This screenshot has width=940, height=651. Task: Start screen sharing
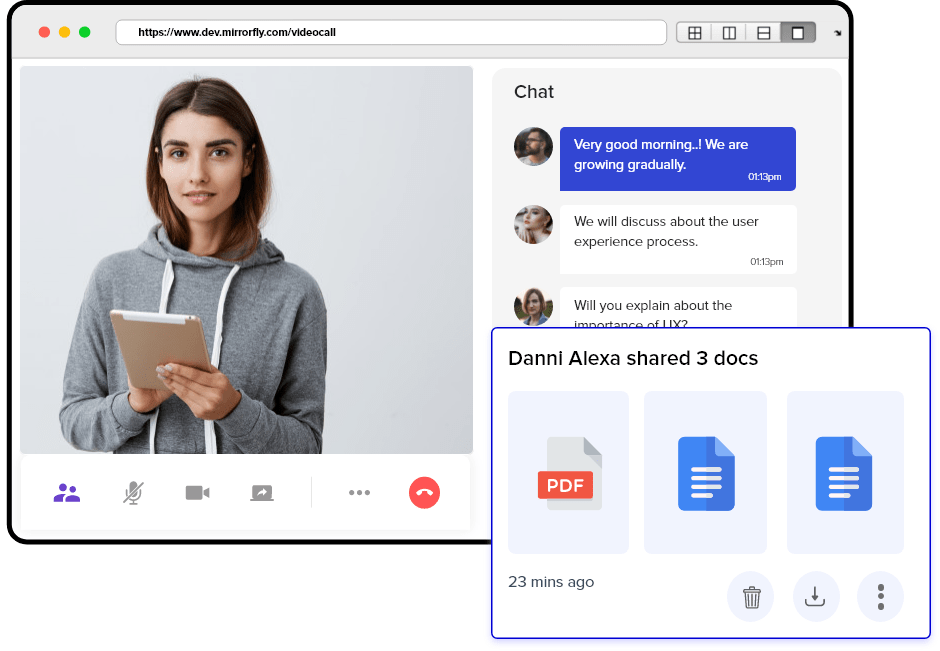pyautogui.click(x=261, y=492)
